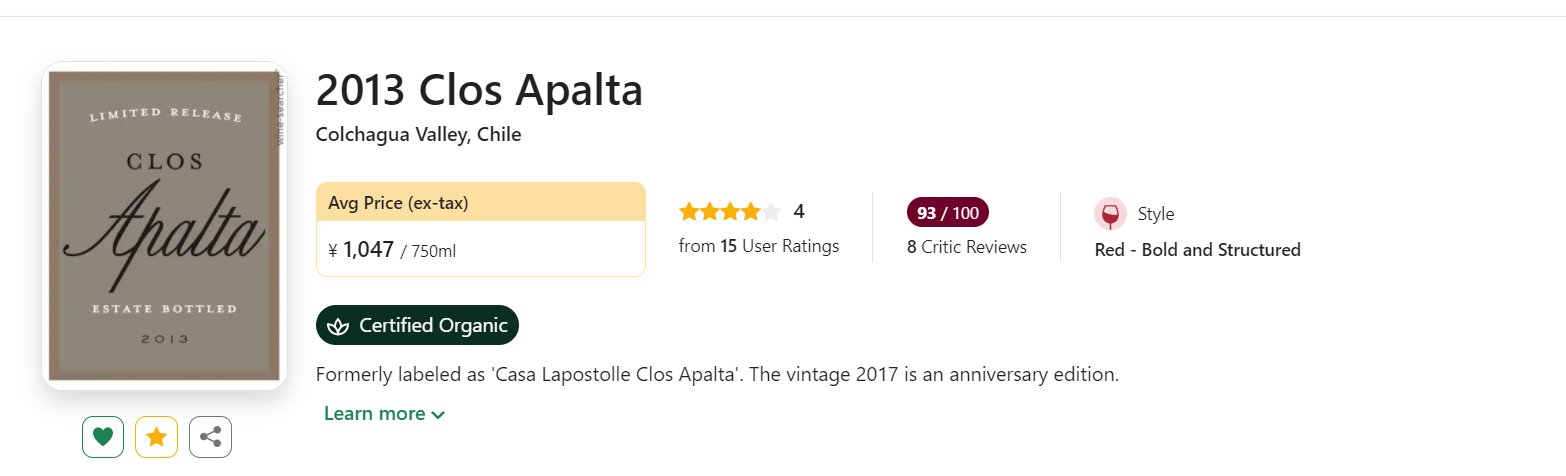The image size is (1566, 476).
Task: Click the Avg Price (ex-tax) header
Action: [398, 203]
